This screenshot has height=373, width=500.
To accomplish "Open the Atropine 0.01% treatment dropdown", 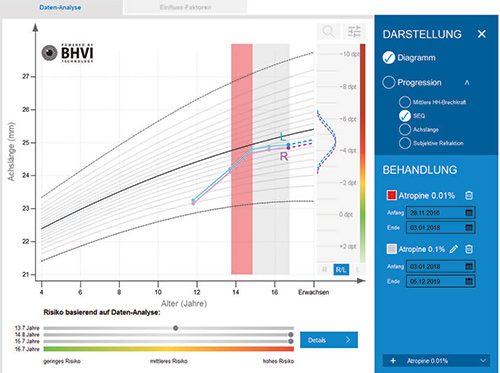I will pyautogui.click(x=436, y=361).
